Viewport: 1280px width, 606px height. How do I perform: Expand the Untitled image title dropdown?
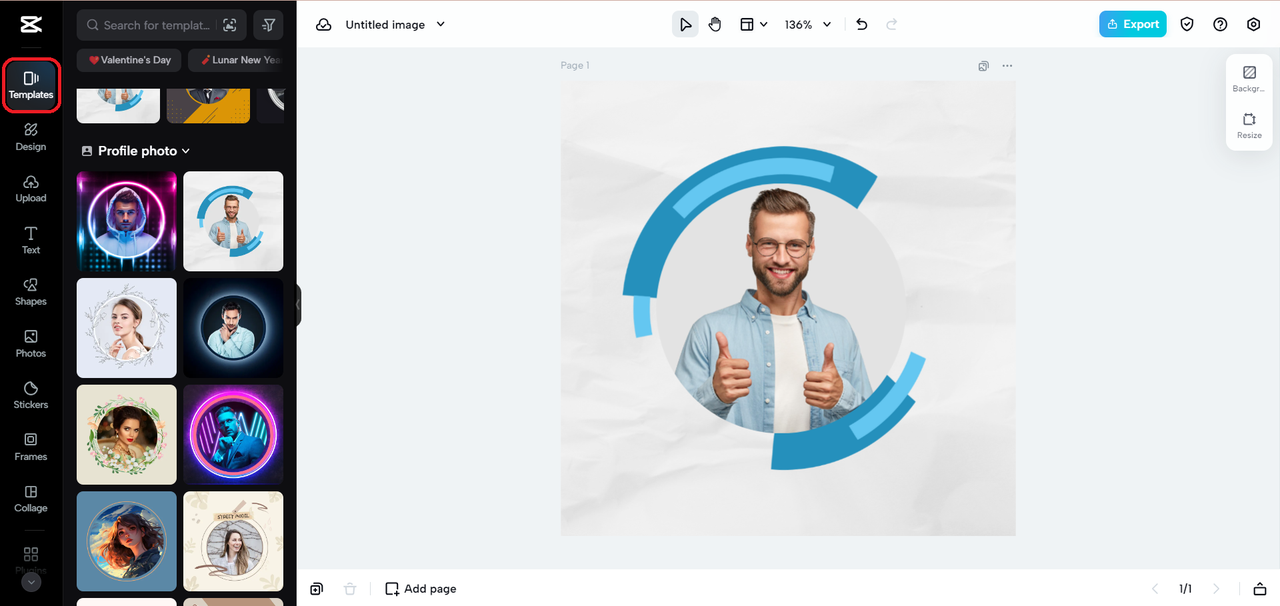pos(441,24)
